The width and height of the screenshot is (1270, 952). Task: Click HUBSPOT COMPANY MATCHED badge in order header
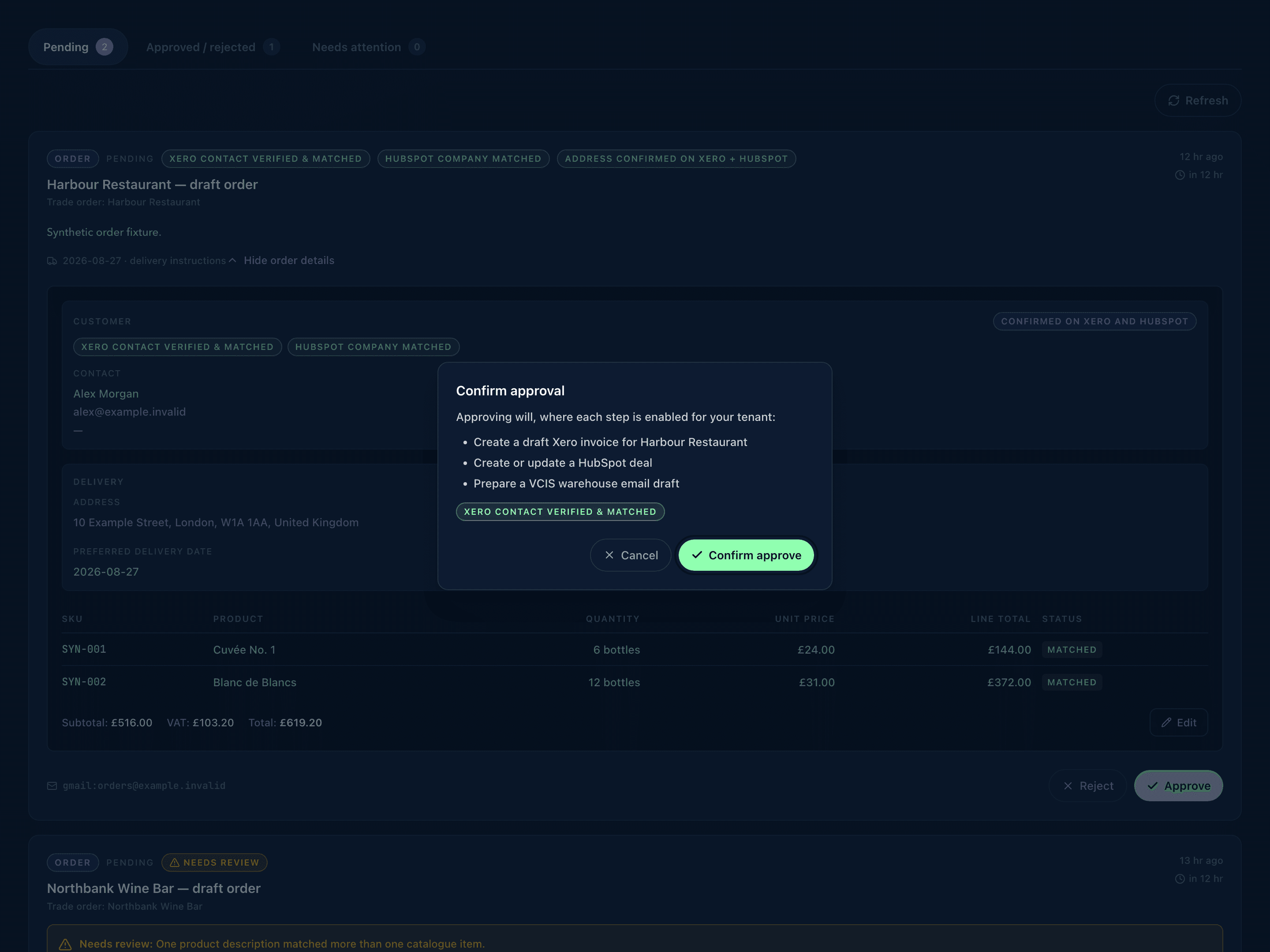(x=463, y=159)
